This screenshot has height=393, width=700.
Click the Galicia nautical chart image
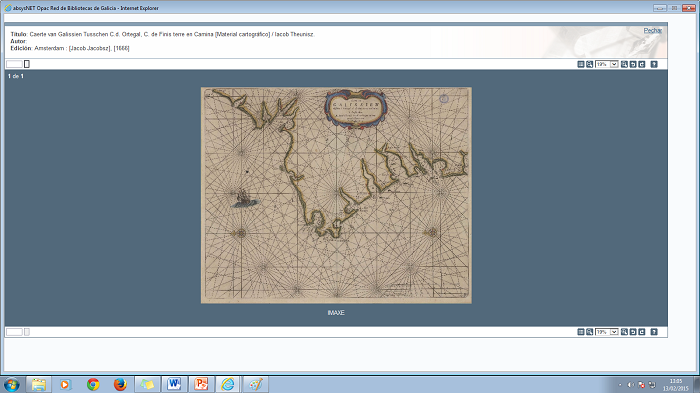point(336,195)
